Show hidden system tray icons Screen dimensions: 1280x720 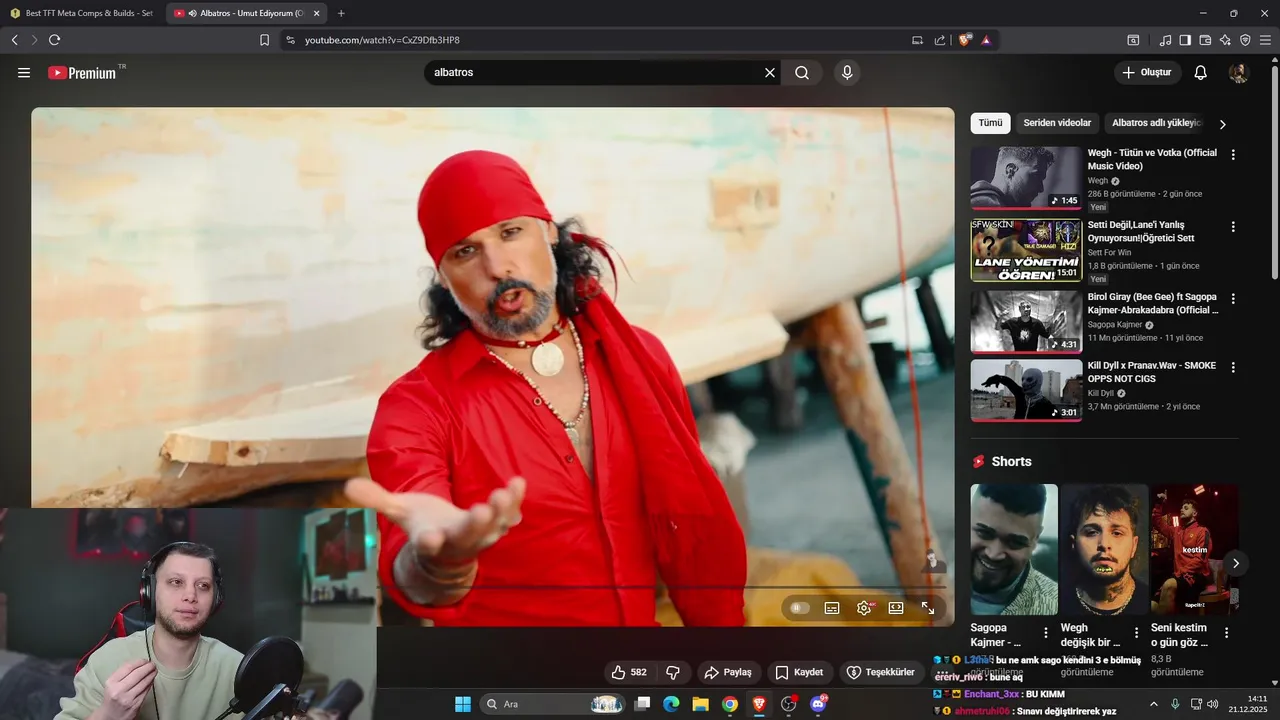[1153, 704]
